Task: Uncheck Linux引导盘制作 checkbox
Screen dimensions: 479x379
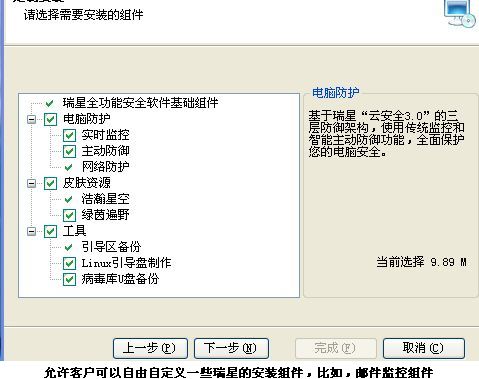Action: click(69, 263)
